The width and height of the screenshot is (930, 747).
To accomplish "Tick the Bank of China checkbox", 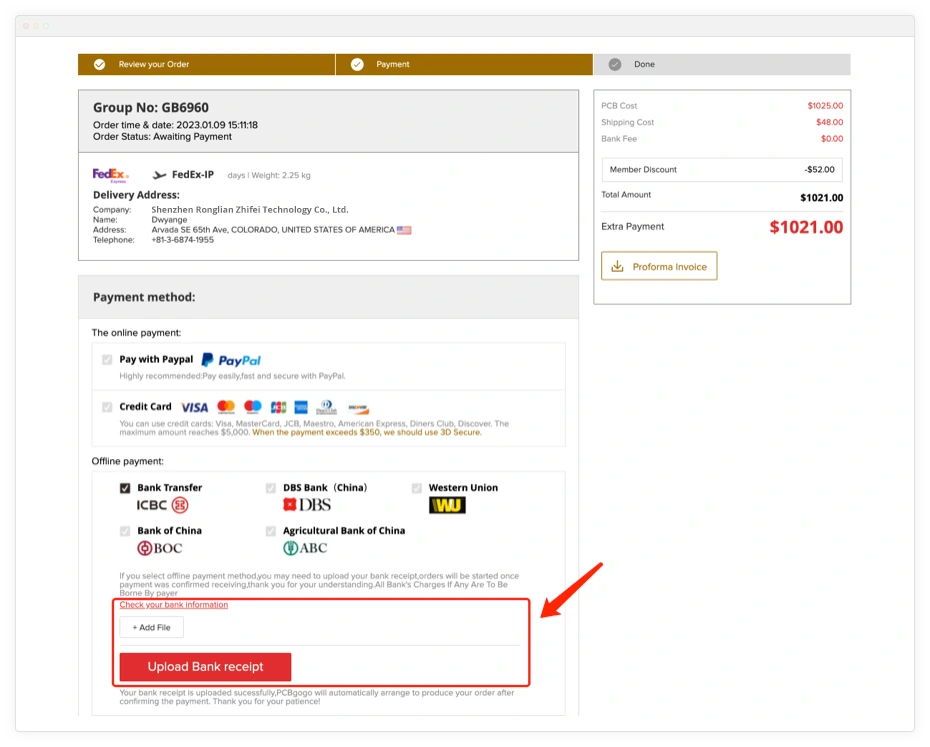I will pyautogui.click(x=125, y=531).
